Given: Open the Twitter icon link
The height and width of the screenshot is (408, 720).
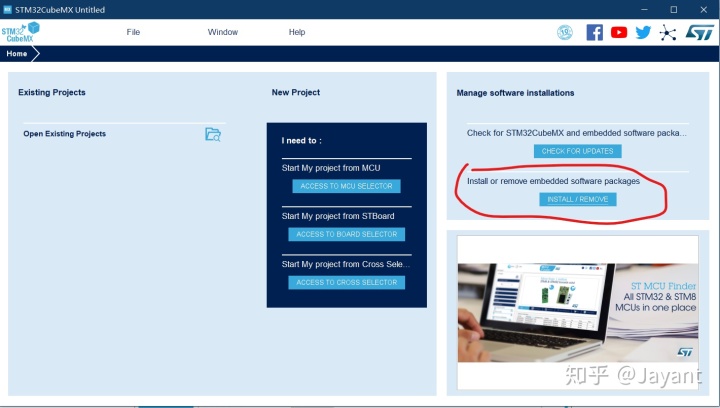Looking at the screenshot, I should 643,33.
